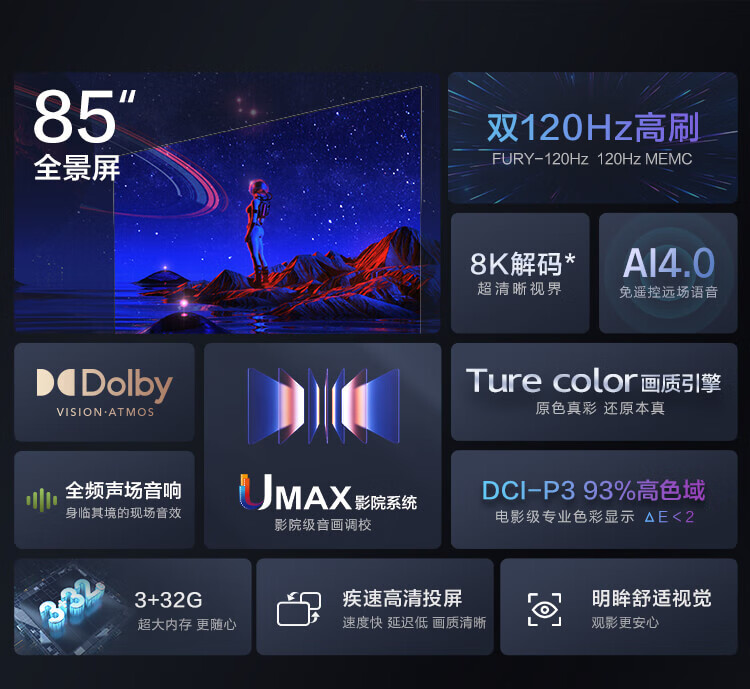This screenshot has height=689, width=750.
Task: Click the 明眸舒适视觉 title text
Action: pyautogui.click(x=651, y=598)
